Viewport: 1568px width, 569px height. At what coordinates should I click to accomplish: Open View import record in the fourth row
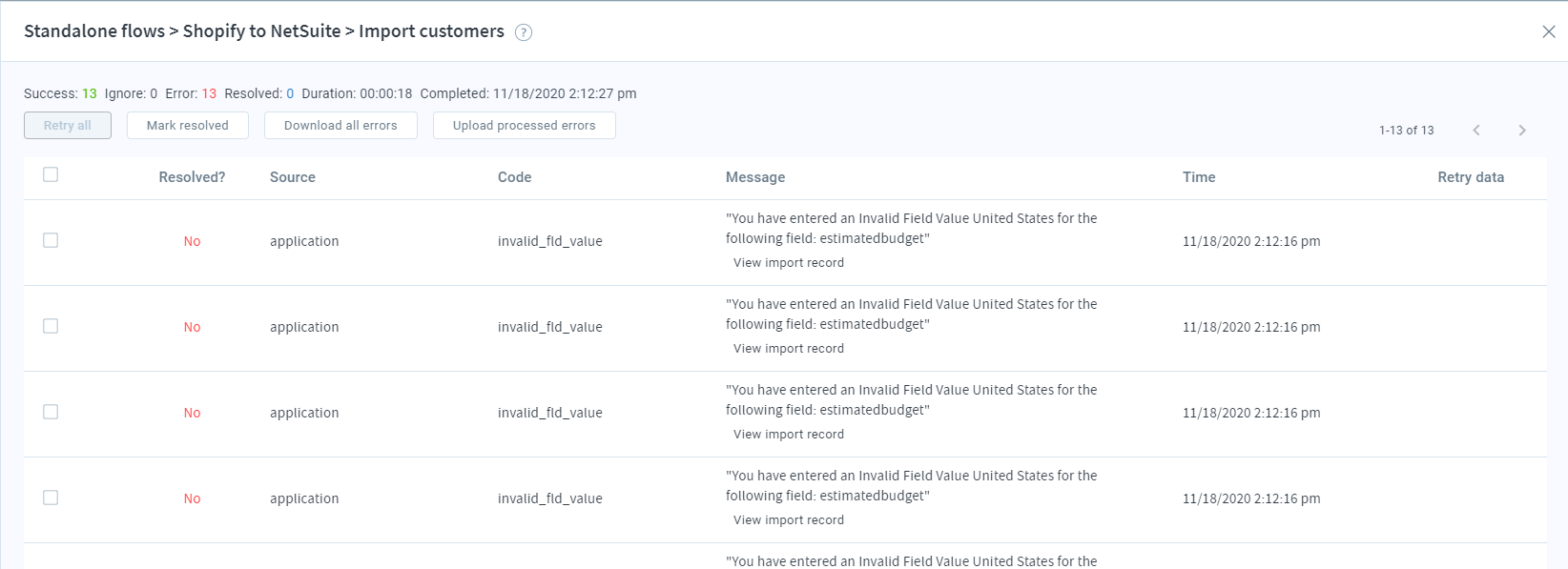point(789,520)
